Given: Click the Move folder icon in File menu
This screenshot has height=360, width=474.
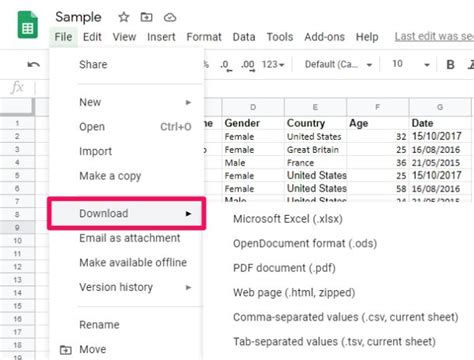Looking at the screenshot, I should click(x=65, y=350).
